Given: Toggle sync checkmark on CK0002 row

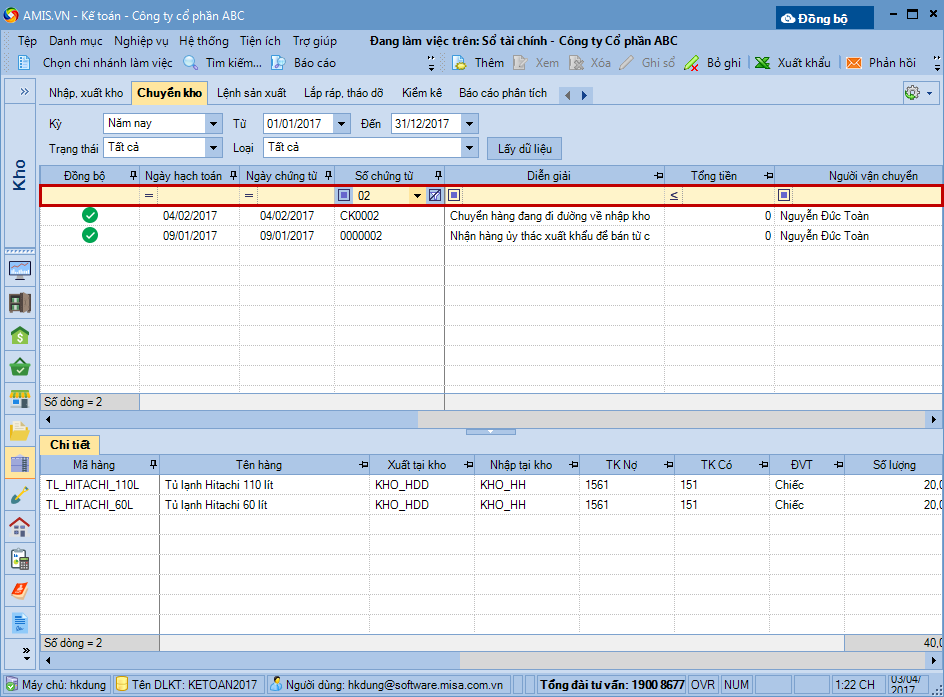Looking at the screenshot, I should (90, 216).
